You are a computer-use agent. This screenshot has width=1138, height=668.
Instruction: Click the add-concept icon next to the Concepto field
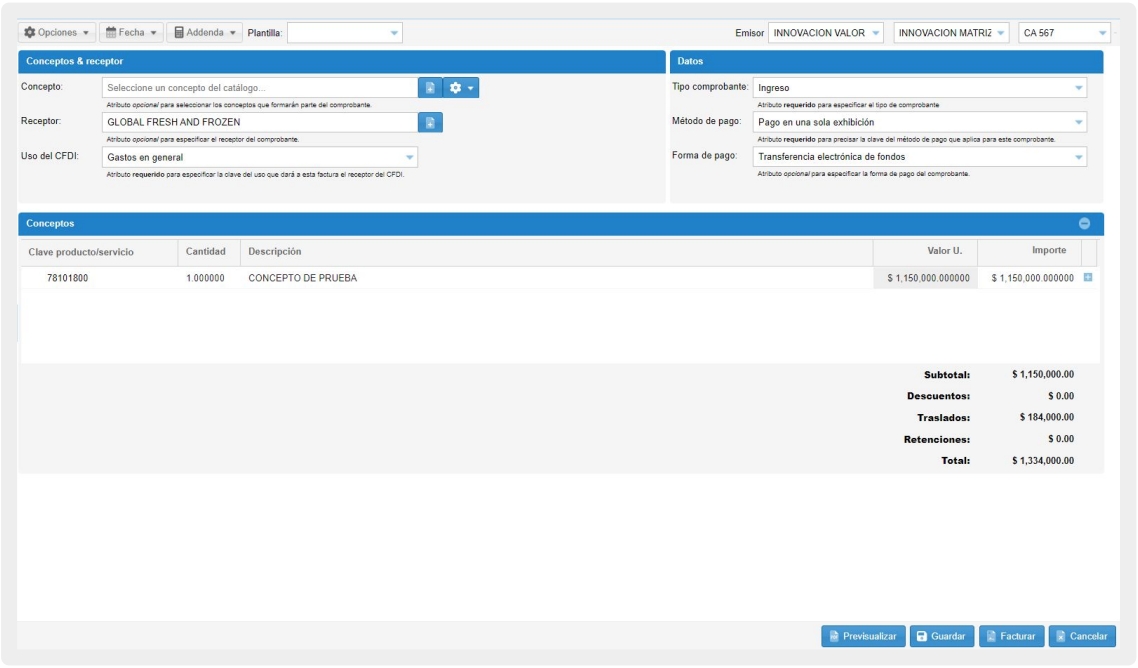point(430,88)
